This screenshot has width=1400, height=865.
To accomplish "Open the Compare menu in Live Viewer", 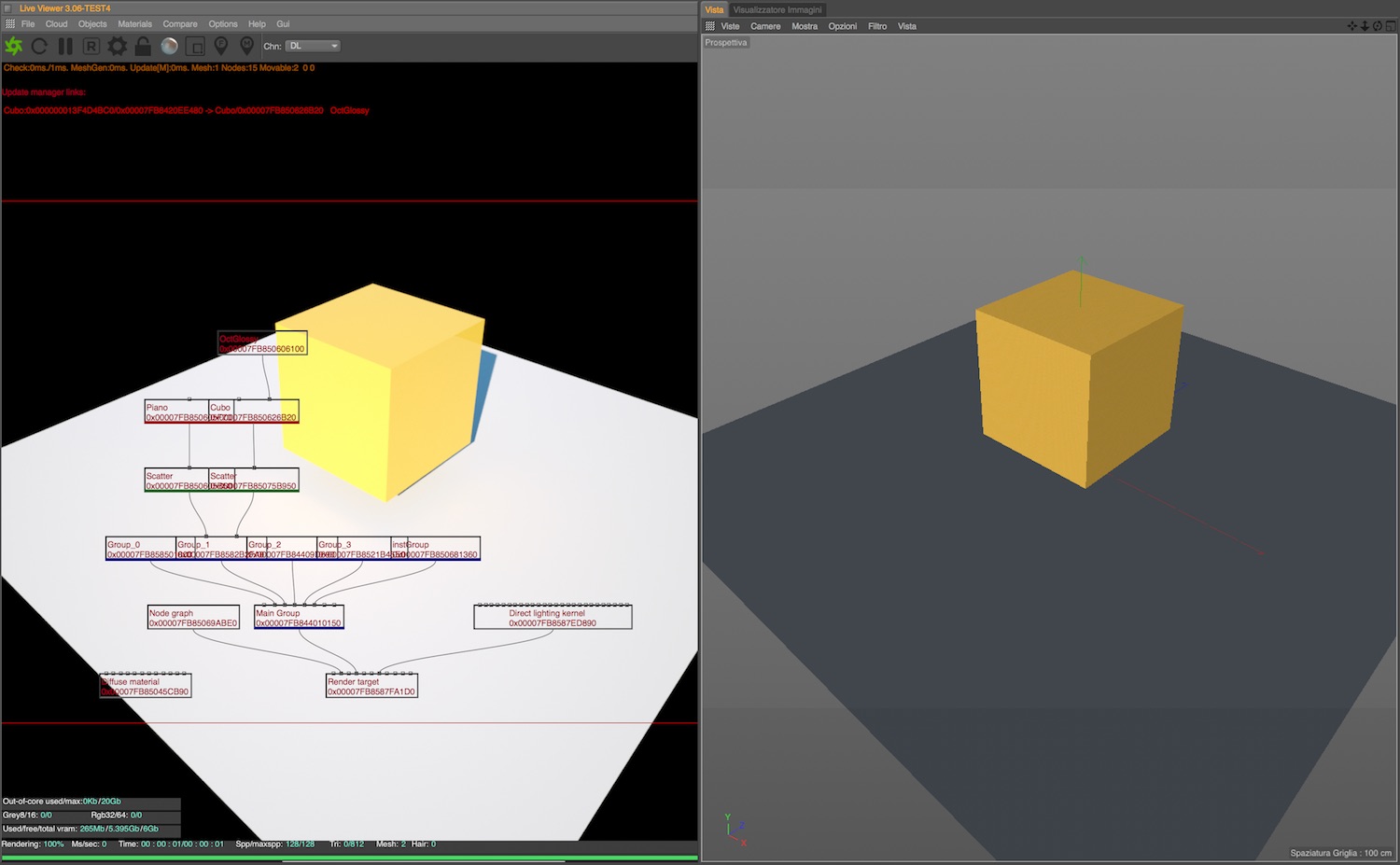I will pos(180,24).
